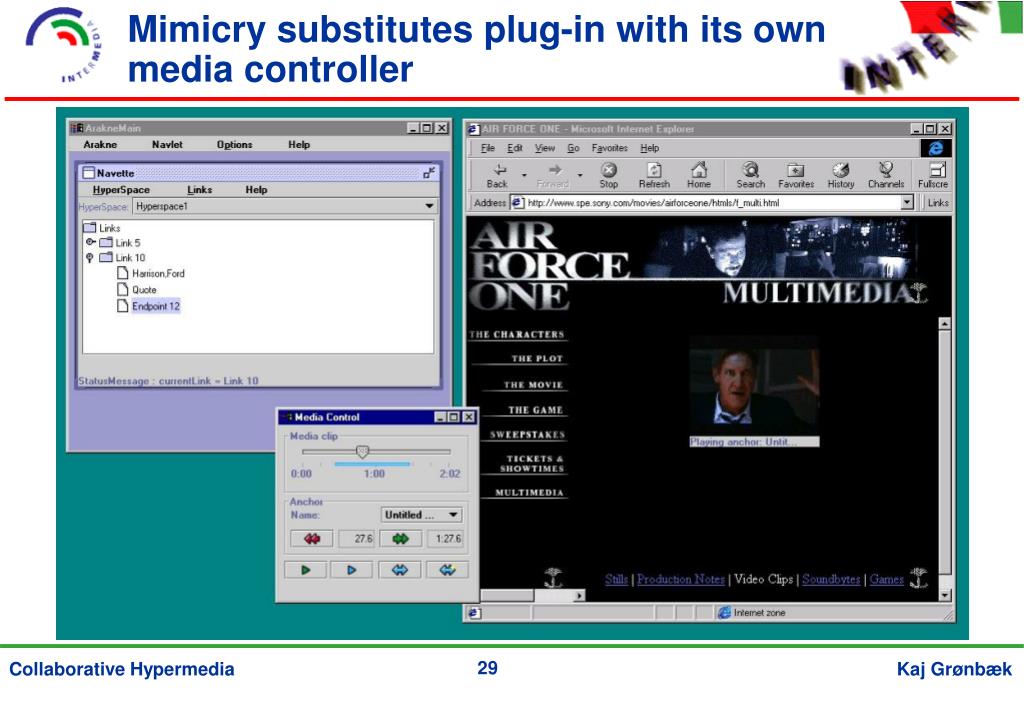
Task: Click blue double-arrow button next to blue play
Action: [399, 570]
